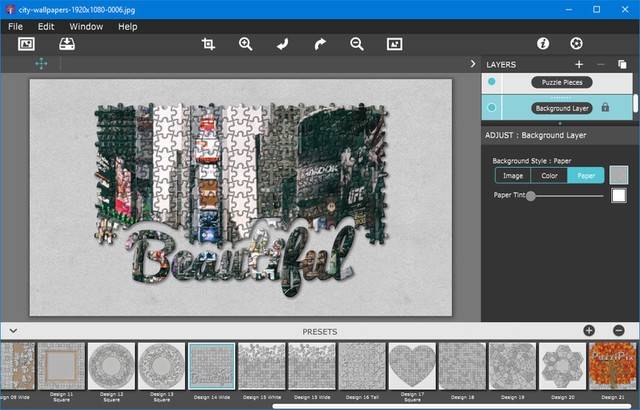640x410 pixels.
Task: Open the Window menu
Action: tap(86, 26)
